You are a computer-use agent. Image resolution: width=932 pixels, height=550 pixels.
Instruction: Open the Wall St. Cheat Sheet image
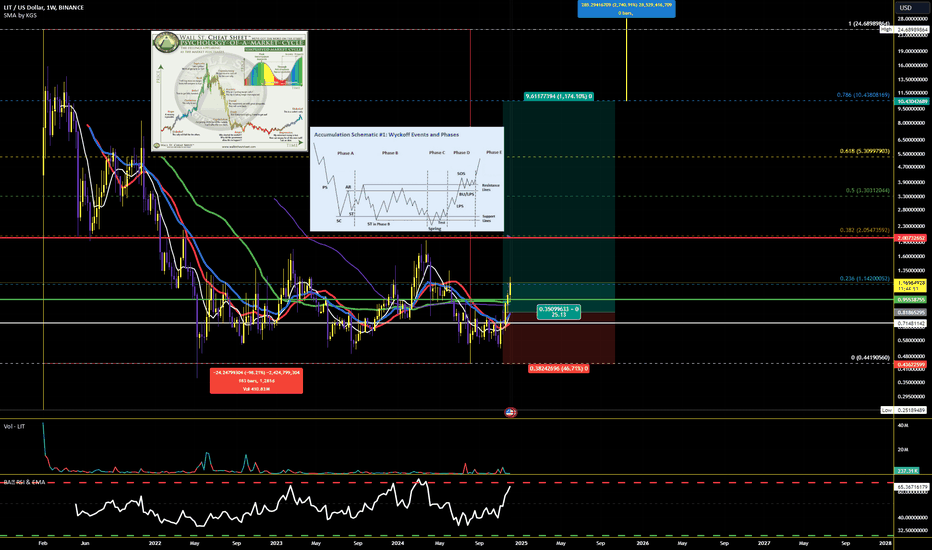[229, 91]
